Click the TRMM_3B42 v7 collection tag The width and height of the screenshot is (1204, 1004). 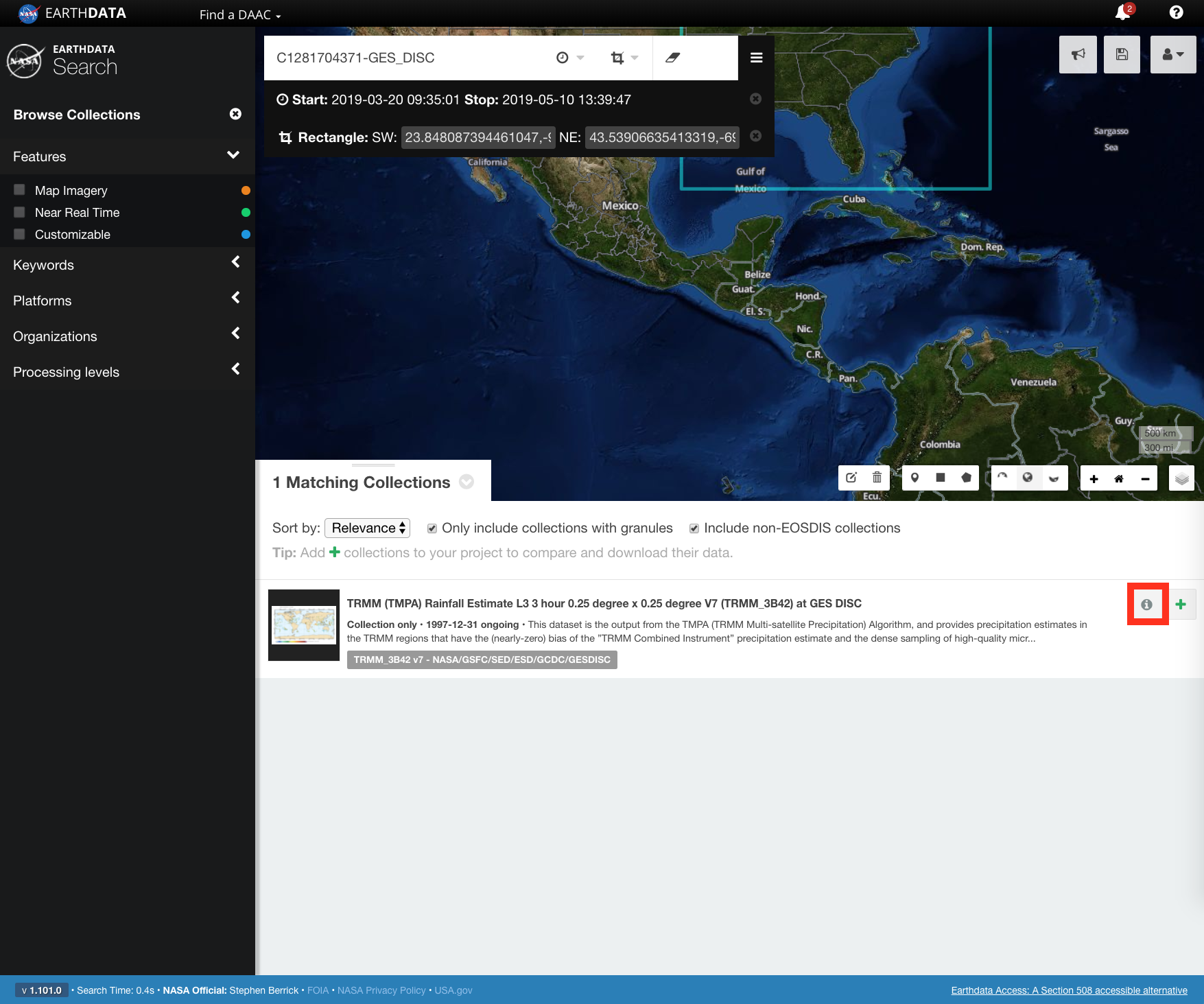click(482, 659)
